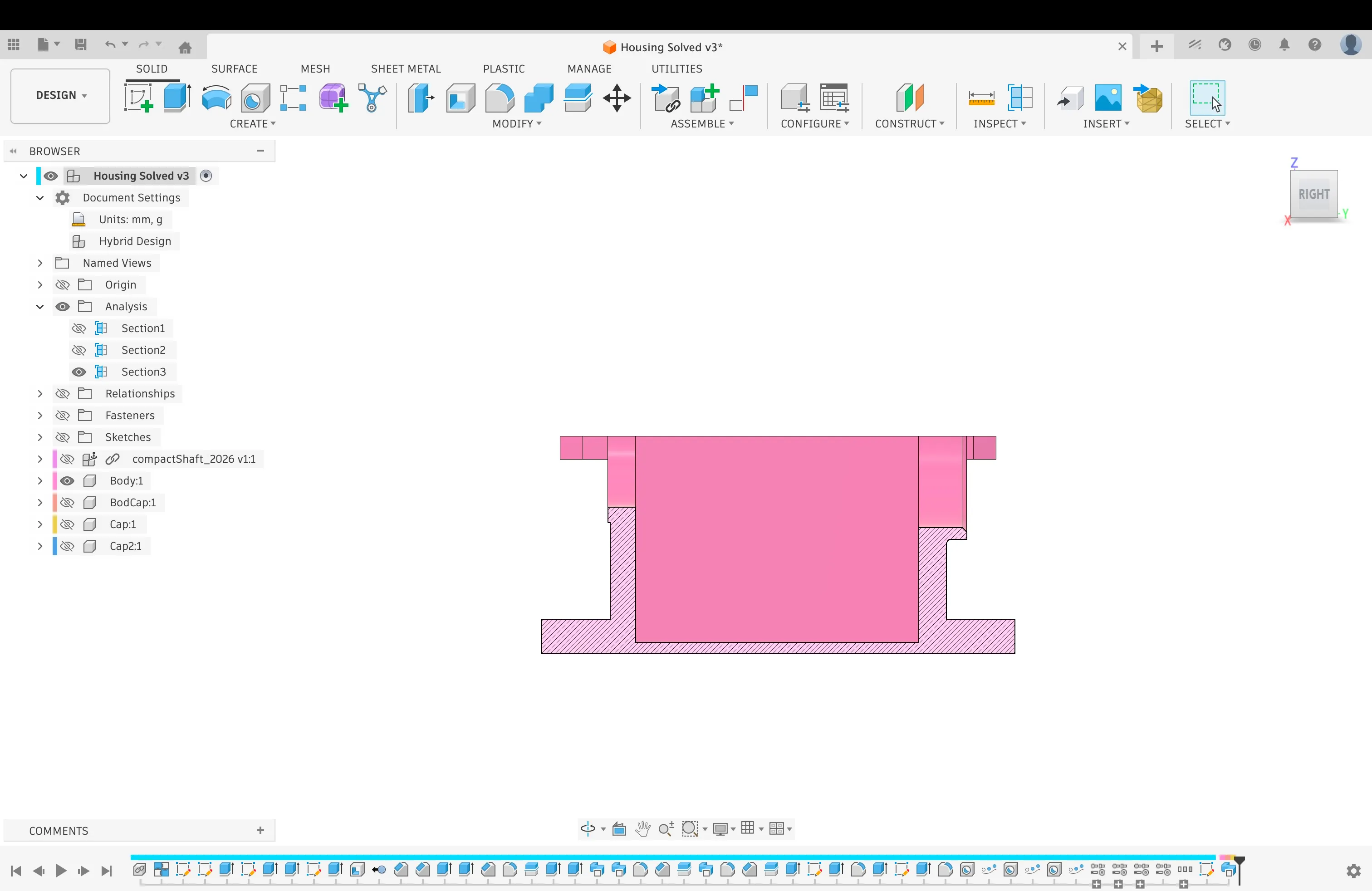Switch to the SHEET METAL tab
Image resolution: width=1372 pixels, height=891 pixels.
tap(406, 69)
